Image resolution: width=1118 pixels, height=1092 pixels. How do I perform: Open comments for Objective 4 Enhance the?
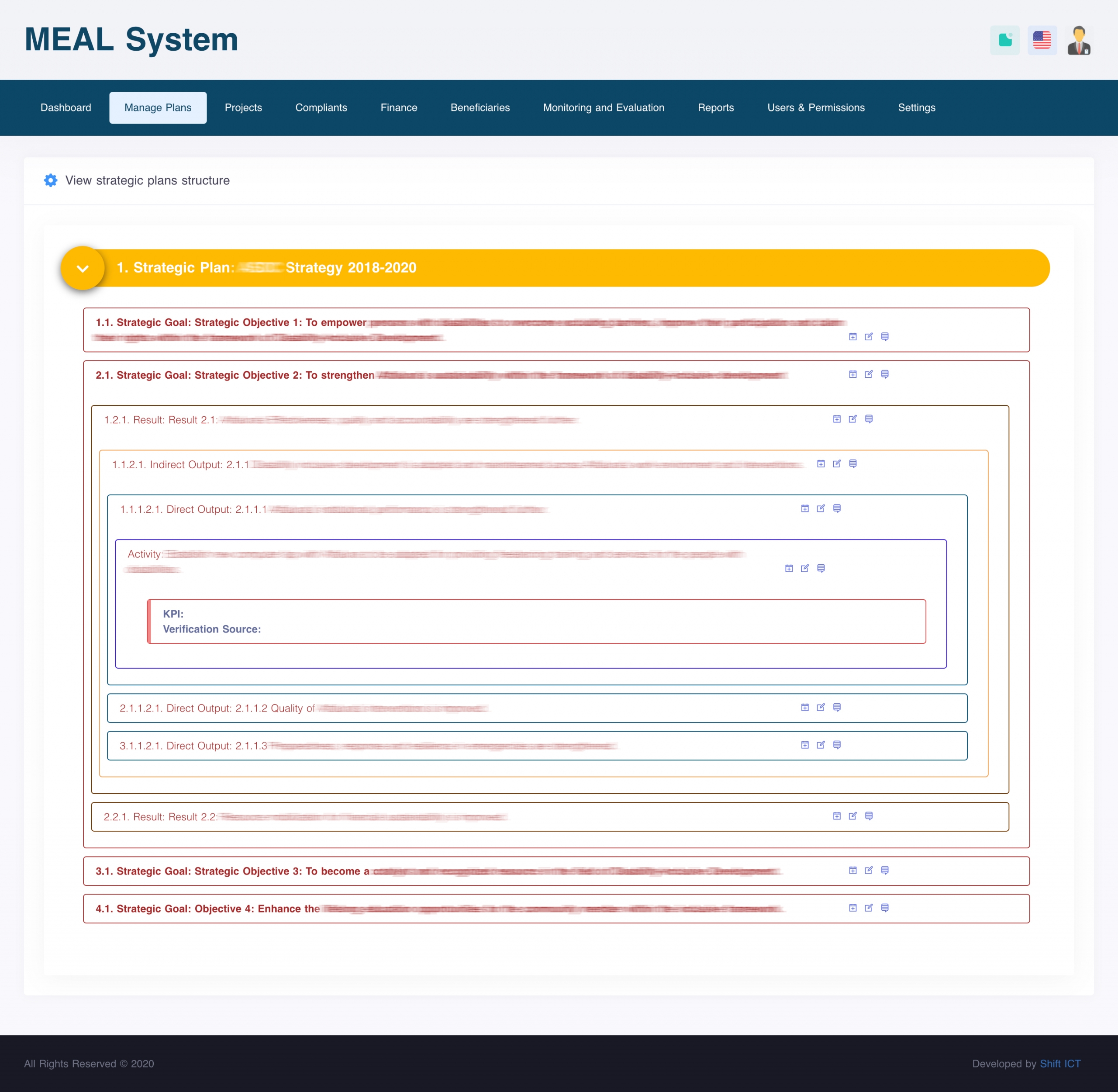pyautogui.click(x=885, y=907)
